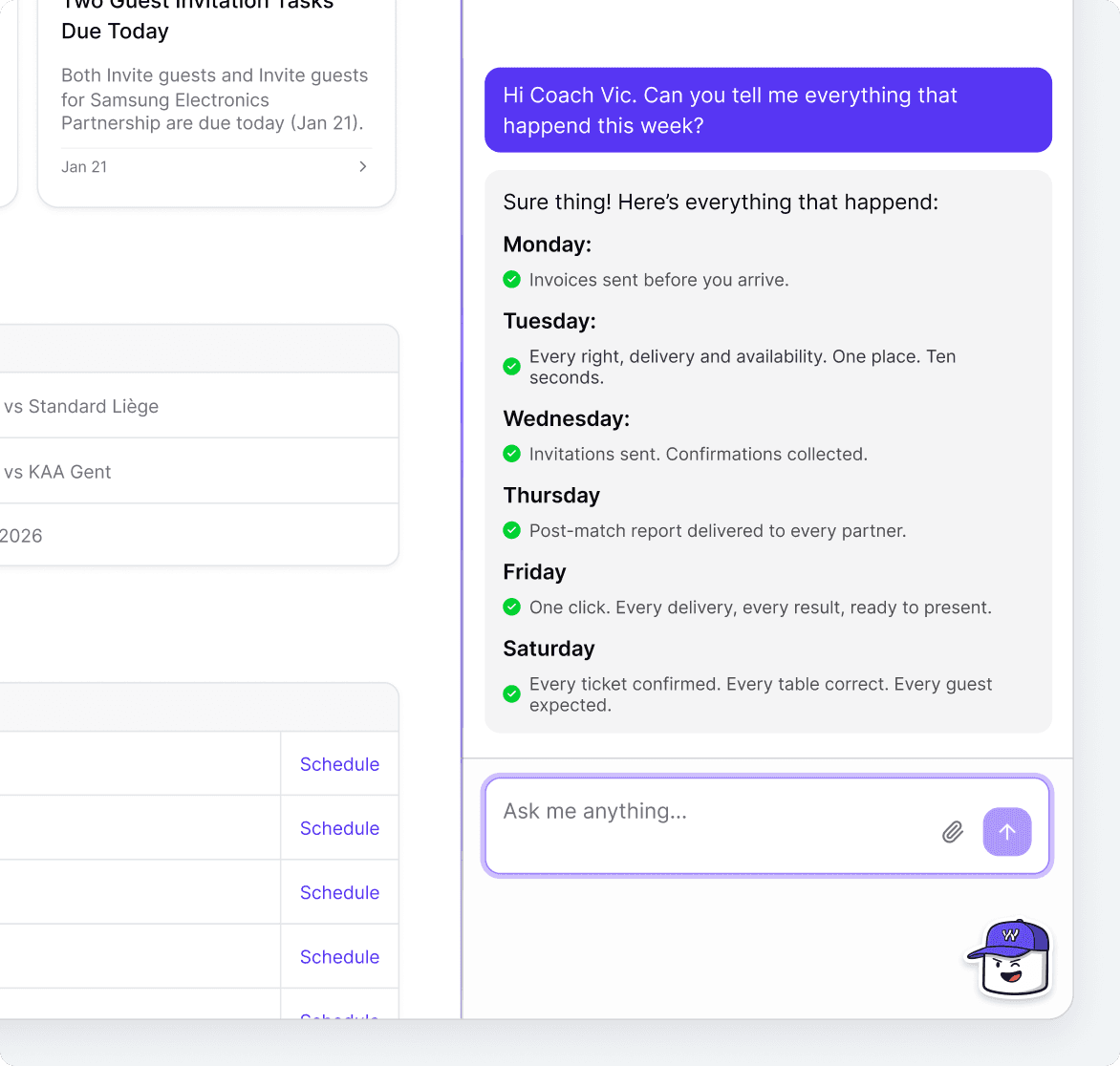Click the checkmark beside Friday's one-click item
The width and height of the screenshot is (1120, 1066).
click(x=511, y=607)
